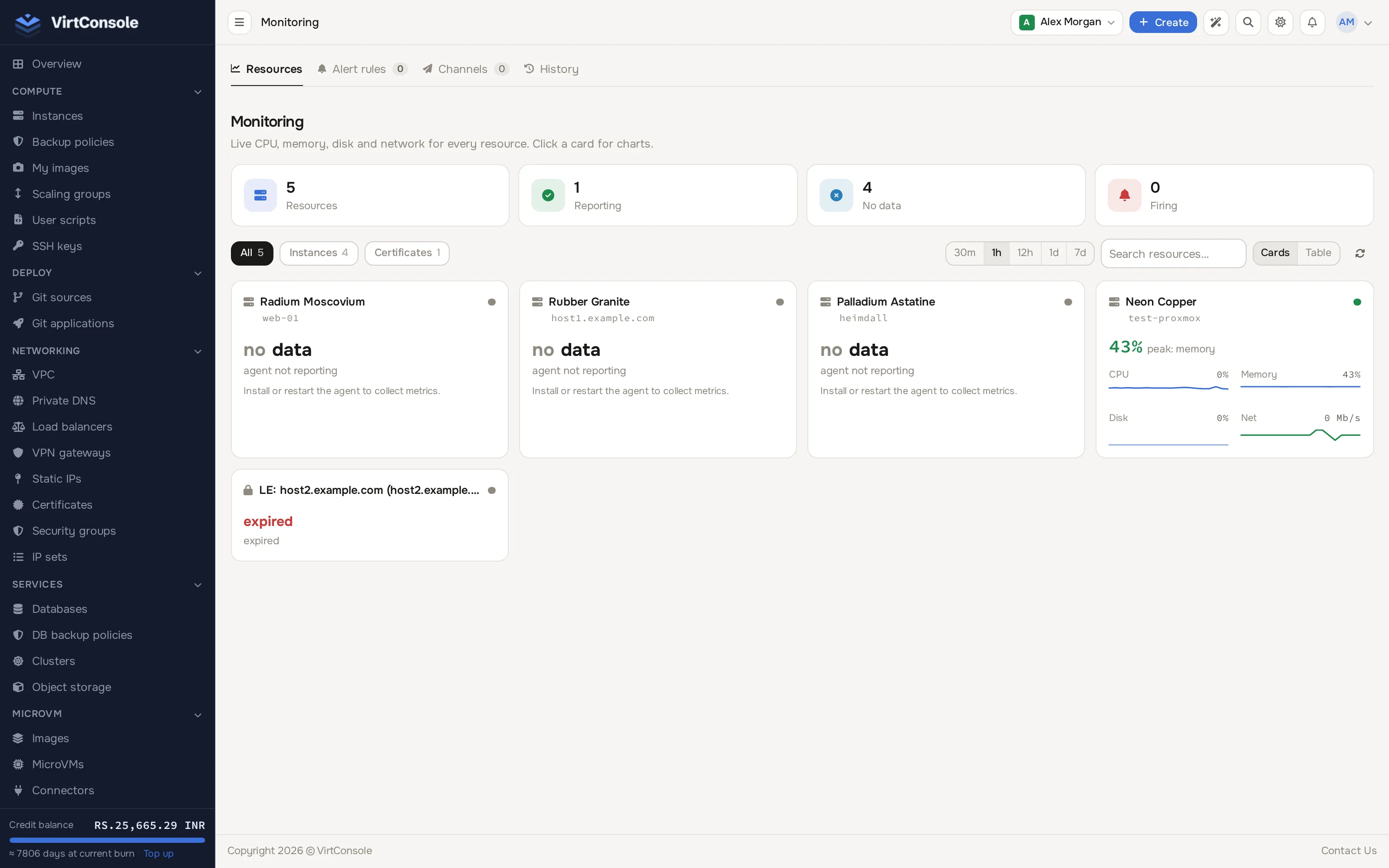The image size is (1389, 868).
Task: Click the Overview grid icon in sidebar
Action: 18,64
